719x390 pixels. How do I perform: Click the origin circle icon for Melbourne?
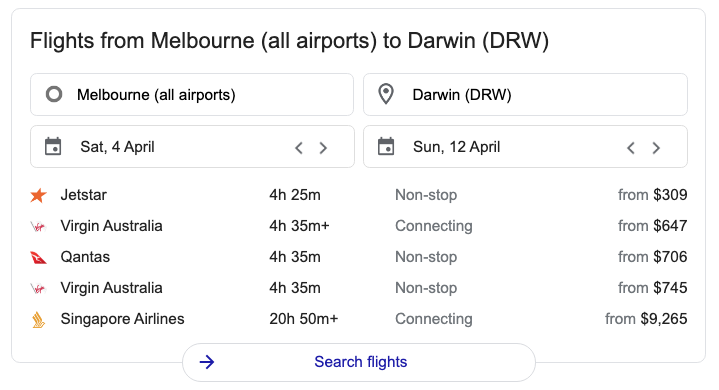pyautogui.click(x=54, y=94)
